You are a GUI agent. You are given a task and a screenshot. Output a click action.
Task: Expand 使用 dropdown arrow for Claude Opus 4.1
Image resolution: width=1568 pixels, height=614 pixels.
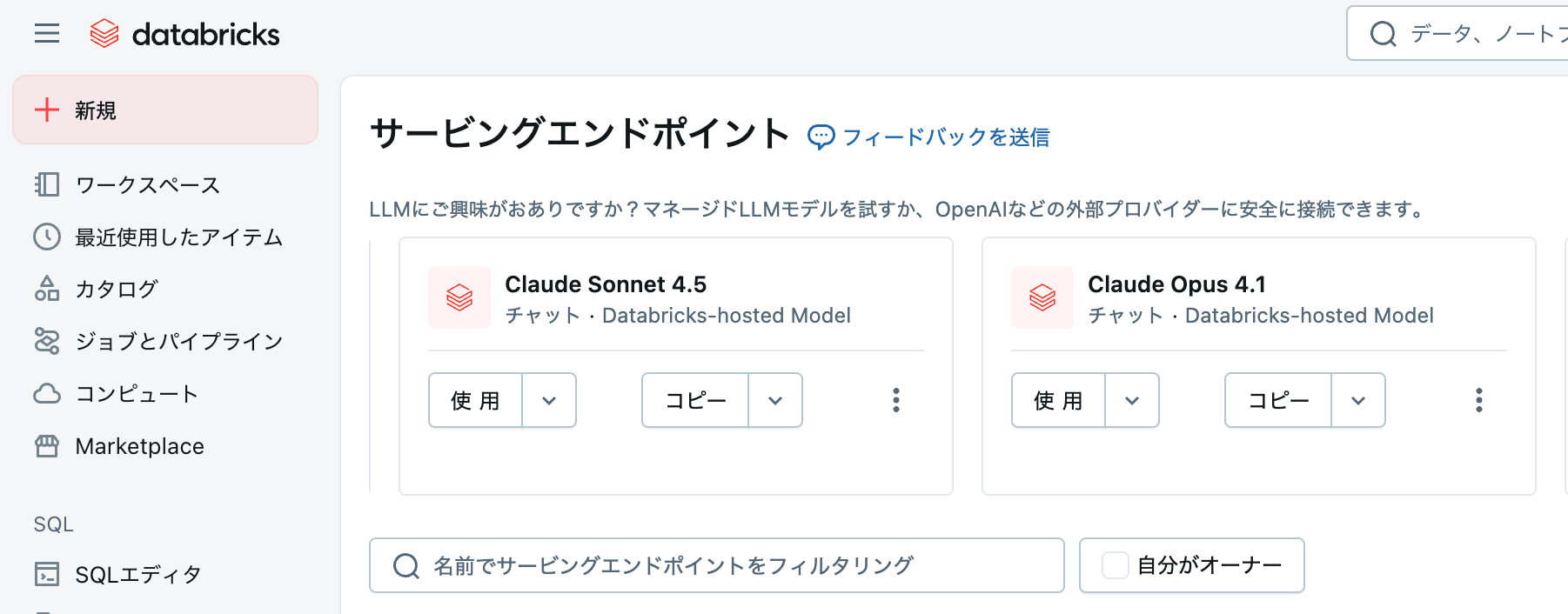[1132, 400]
